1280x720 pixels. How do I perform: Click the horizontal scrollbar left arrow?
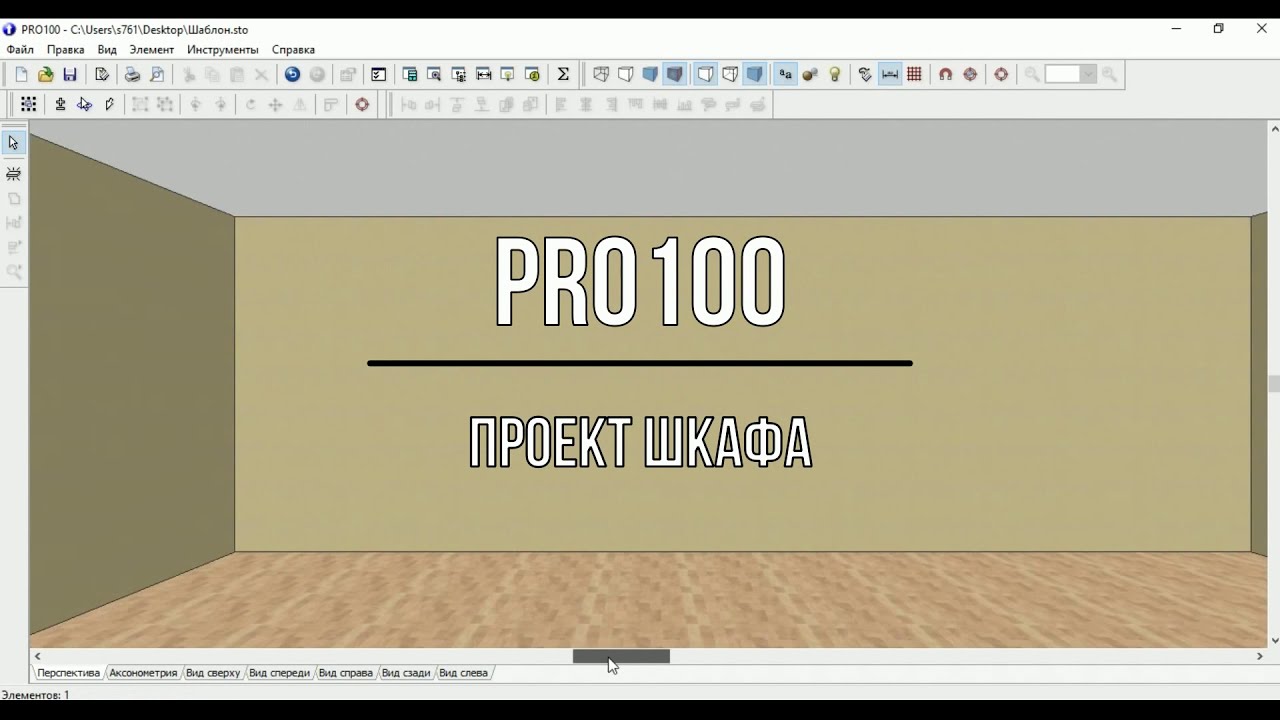[38, 656]
